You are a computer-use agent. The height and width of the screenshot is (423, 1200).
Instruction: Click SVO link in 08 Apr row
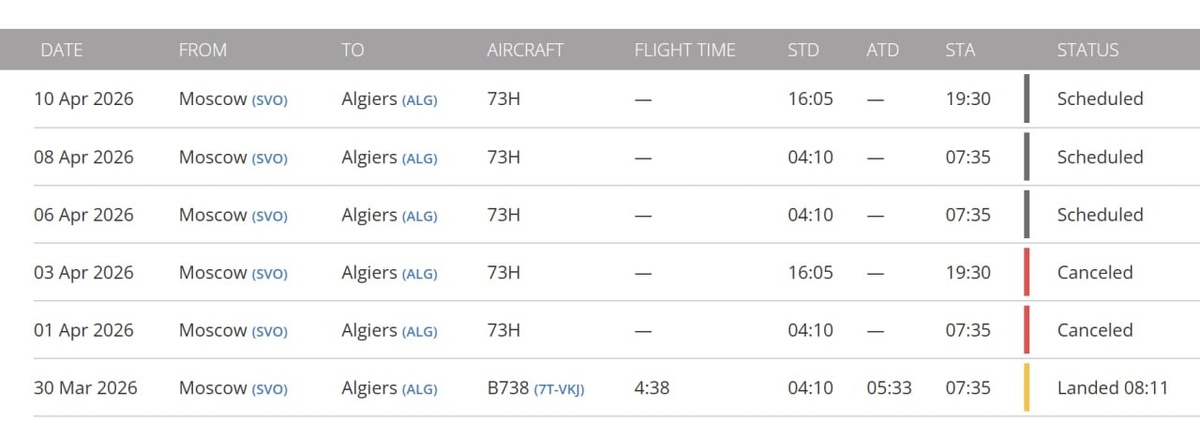click(x=269, y=158)
